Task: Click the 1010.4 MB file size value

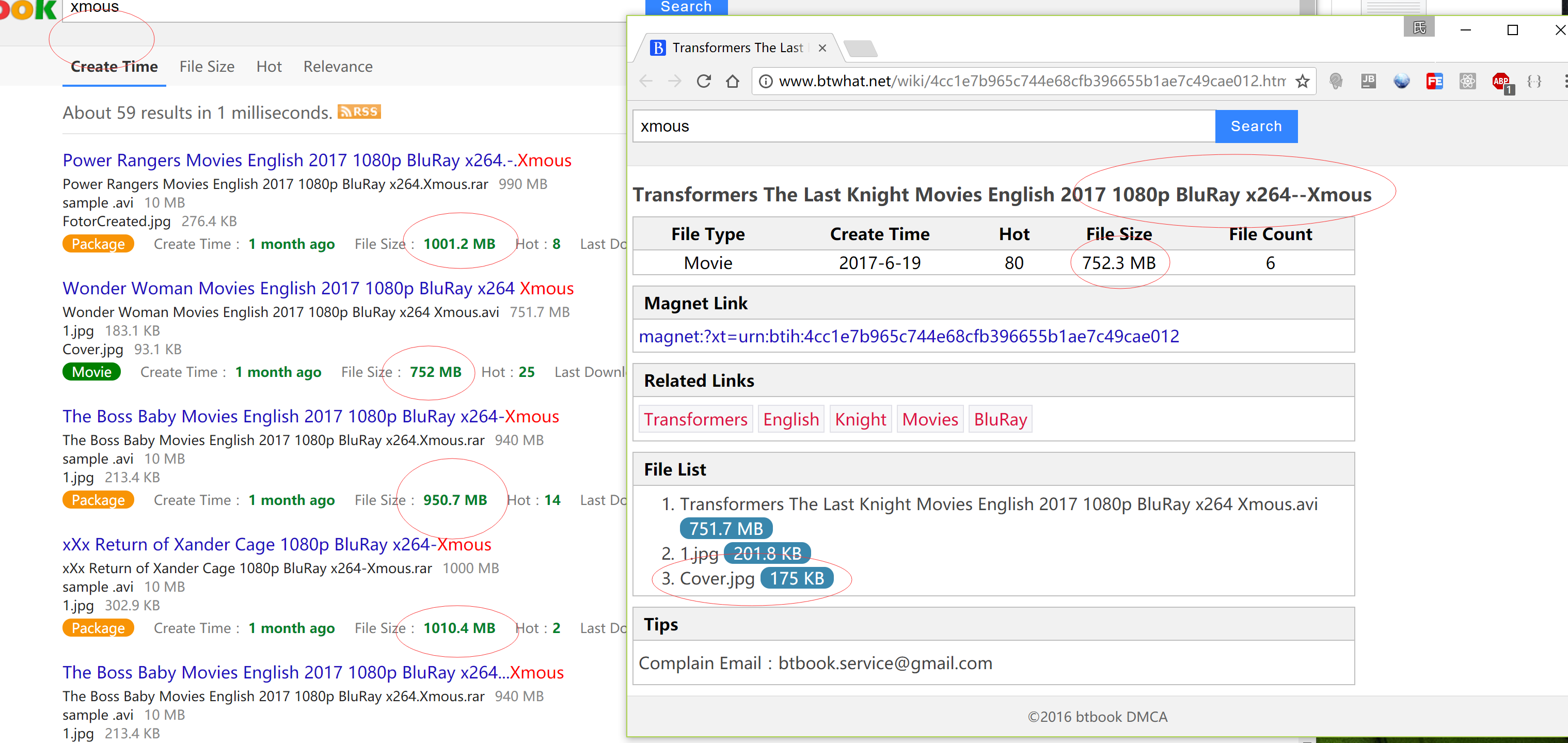Action: 460,628
